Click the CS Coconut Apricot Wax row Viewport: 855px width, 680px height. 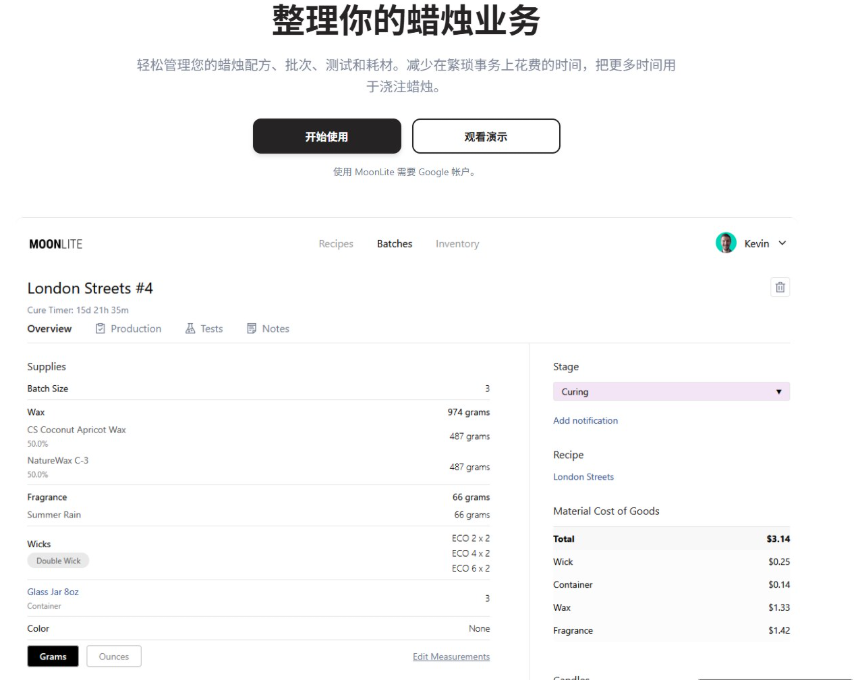[x=258, y=436]
